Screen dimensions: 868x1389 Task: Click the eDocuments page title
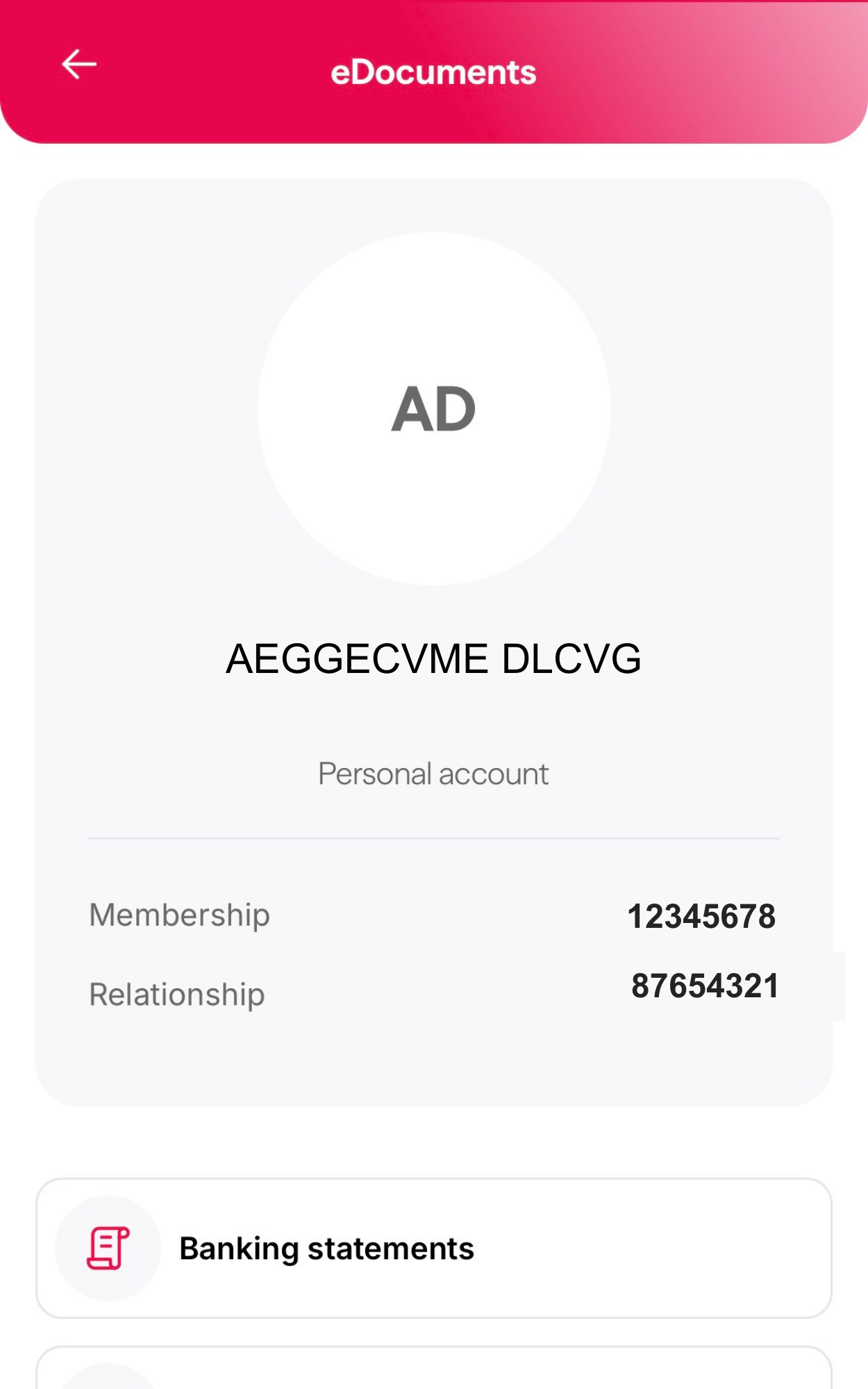coord(433,72)
